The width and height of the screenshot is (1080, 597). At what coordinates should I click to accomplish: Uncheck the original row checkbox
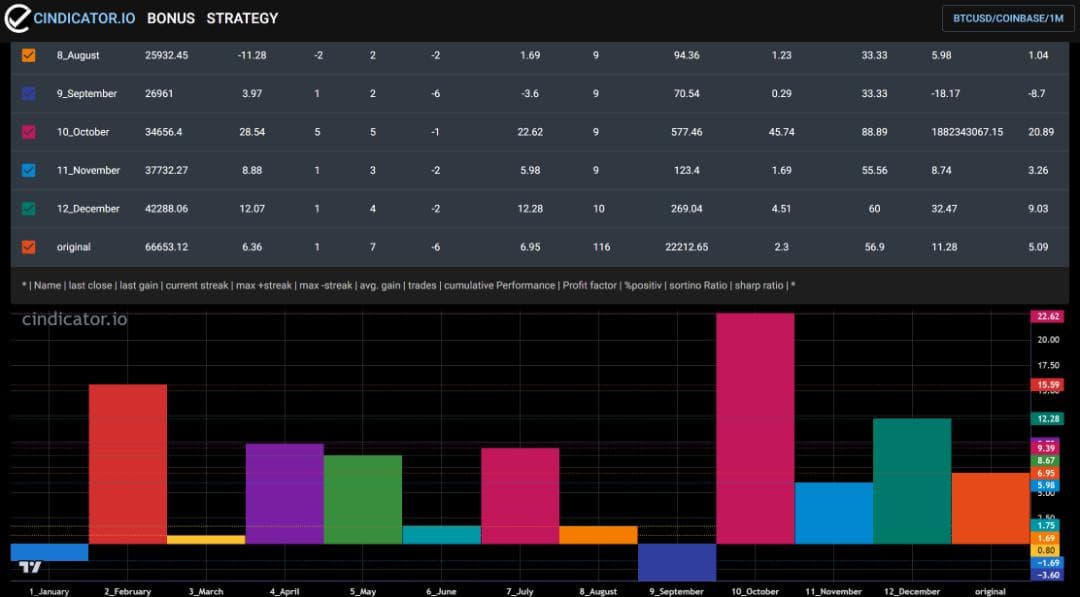[28, 247]
